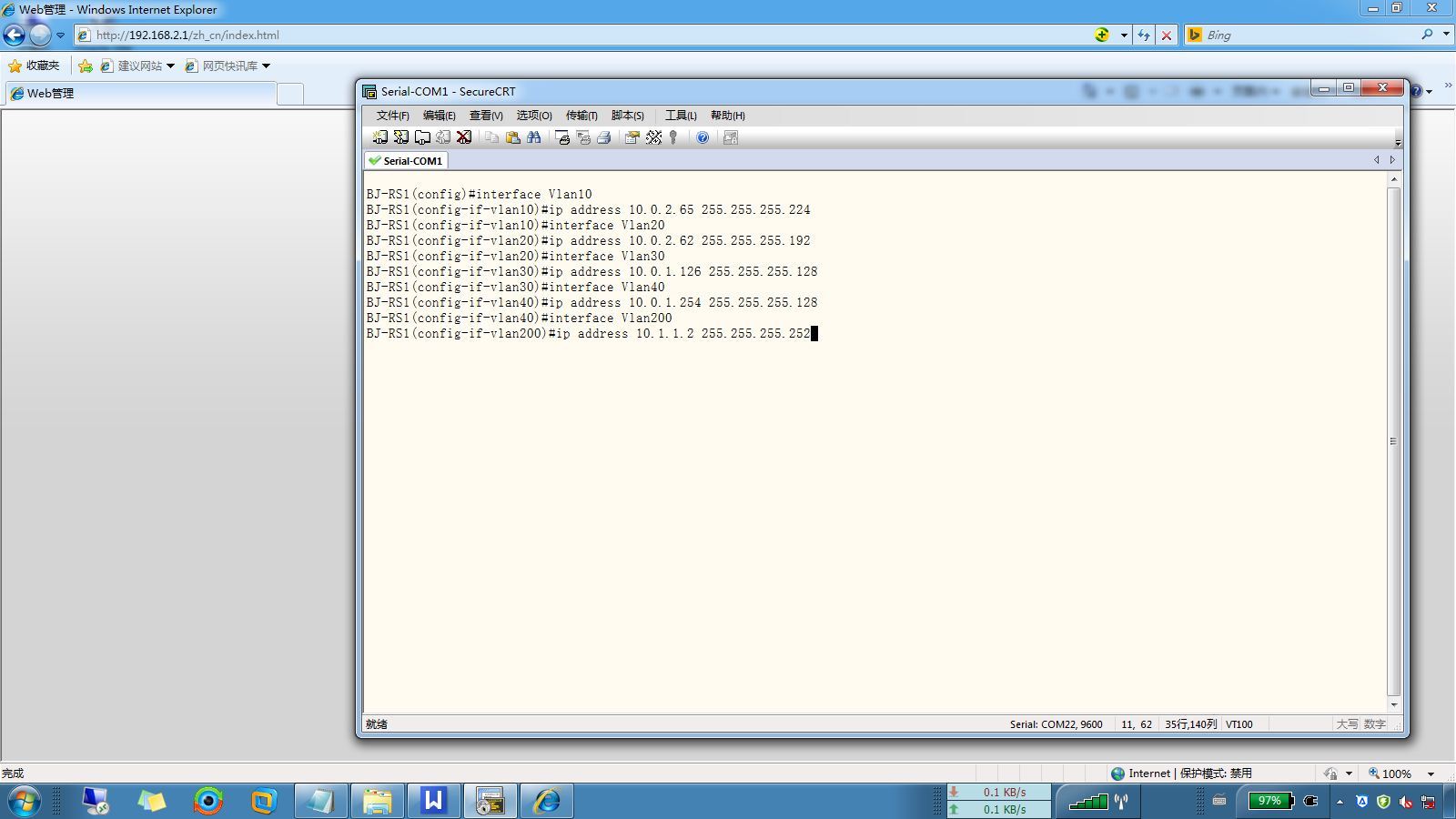This screenshot has width=1456, height=819.
Task: Click the Internet Explorer Back button
Action: click(15, 35)
